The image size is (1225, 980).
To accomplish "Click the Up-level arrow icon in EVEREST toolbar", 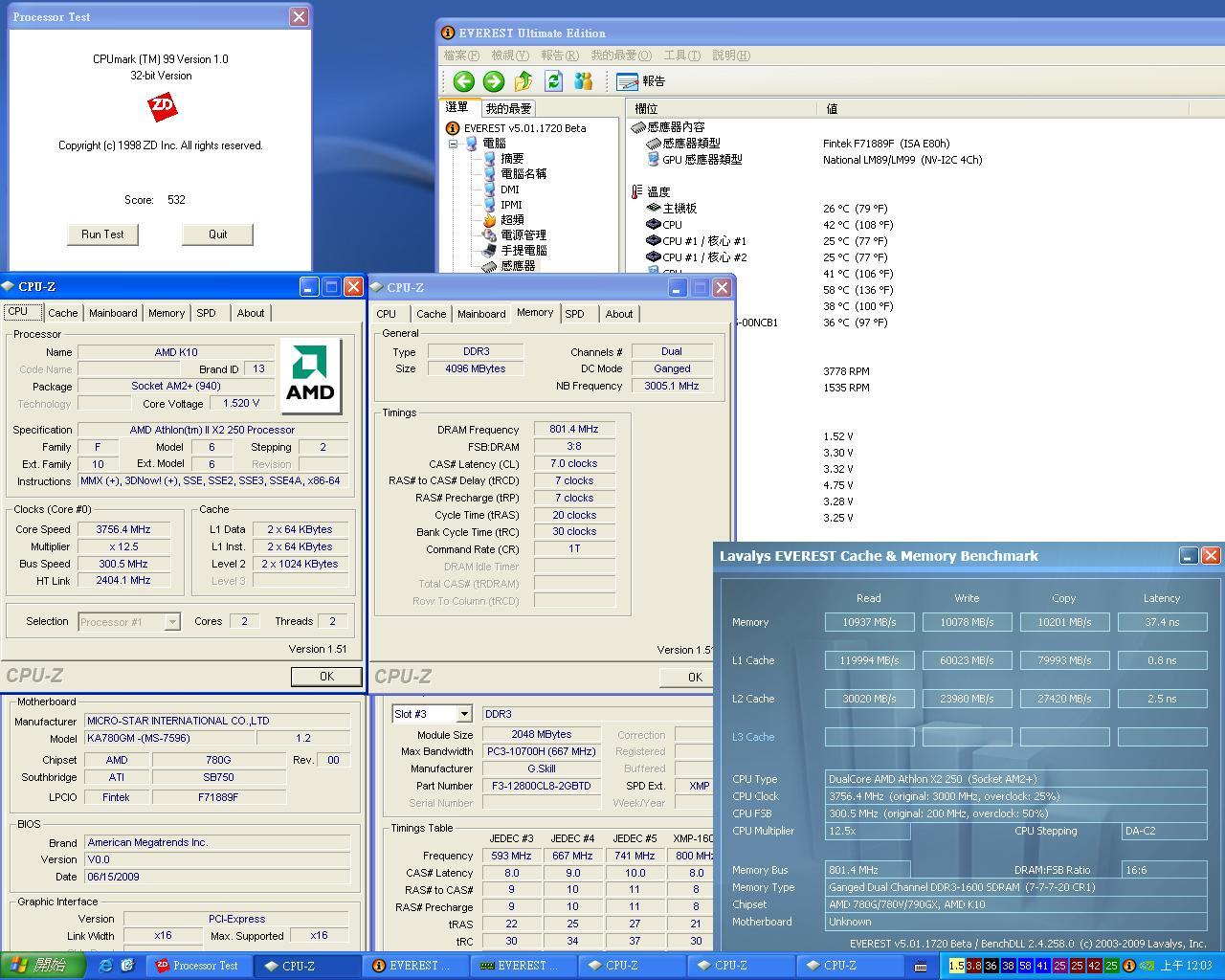I will point(523,81).
